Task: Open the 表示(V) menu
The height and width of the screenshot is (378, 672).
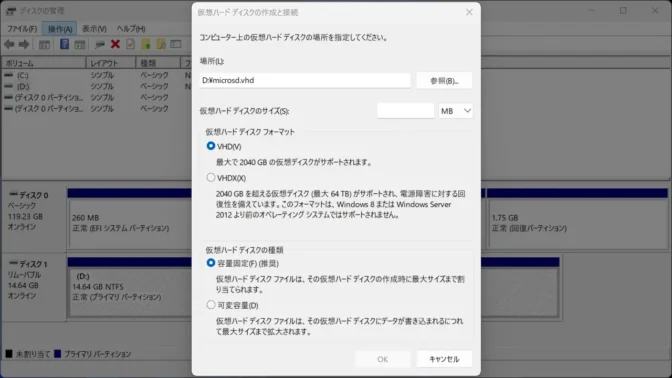Action: pos(94,29)
